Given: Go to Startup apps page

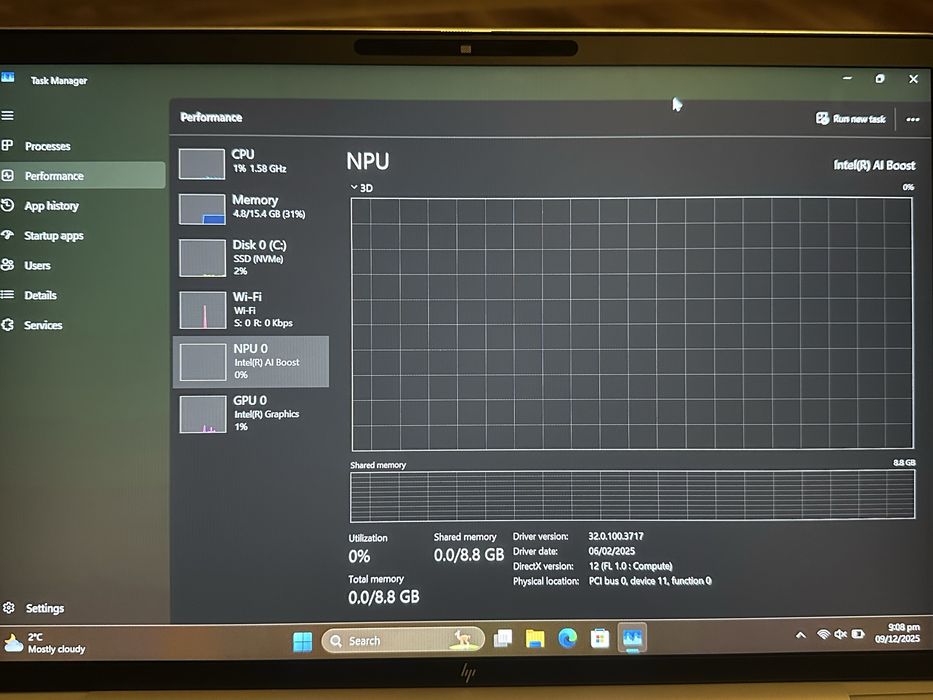Looking at the screenshot, I should coord(54,236).
